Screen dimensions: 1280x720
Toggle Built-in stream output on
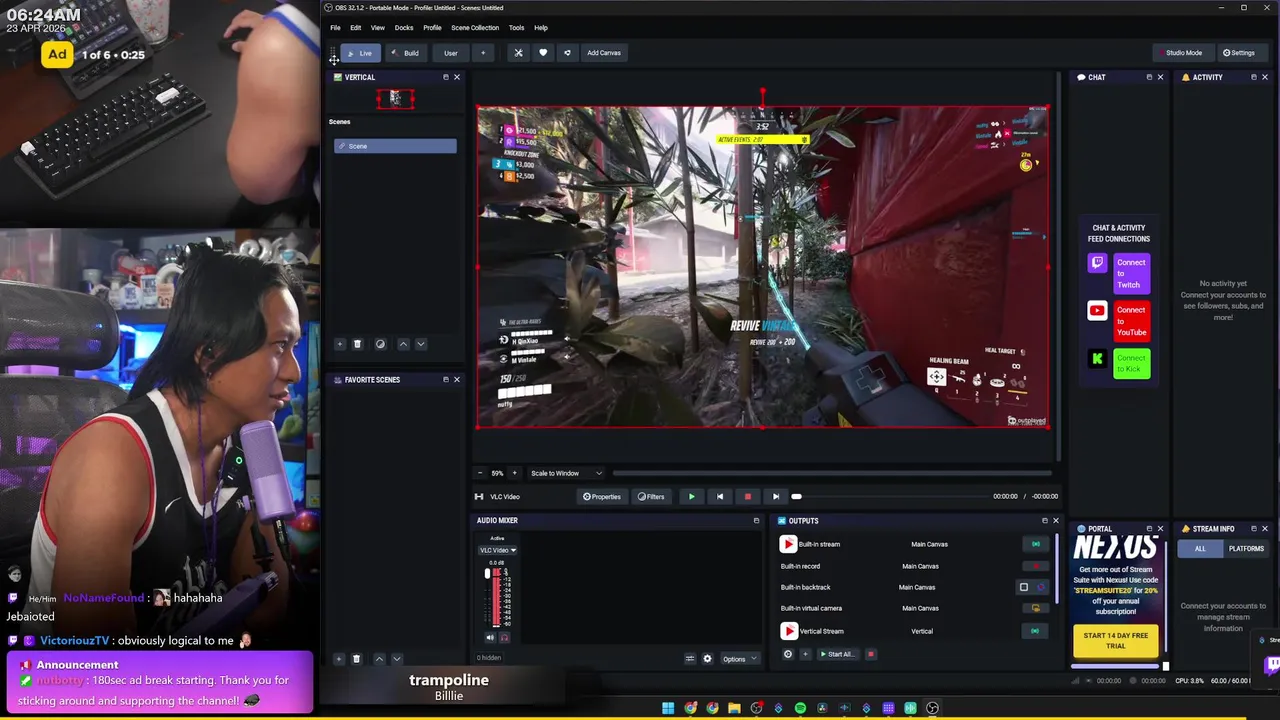[1035, 544]
